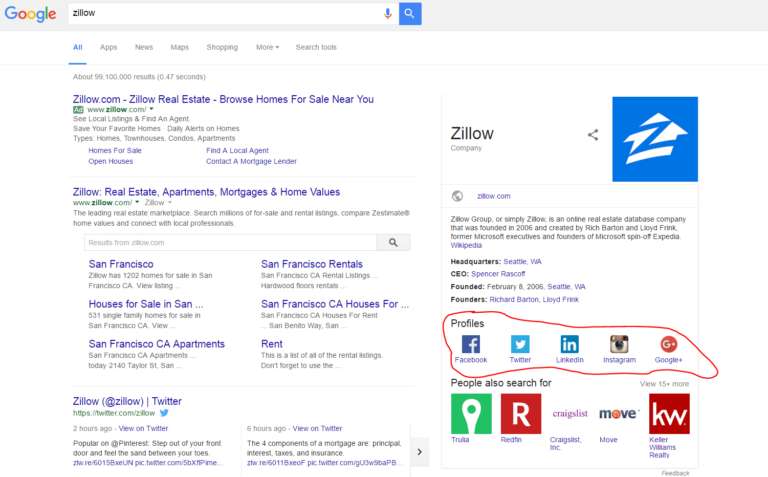Click founder Lloyd Frink link

[561, 299]
